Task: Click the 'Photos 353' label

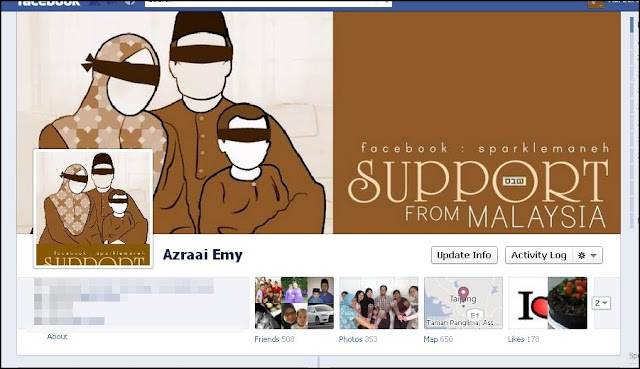Action: (x=358, y=339)
